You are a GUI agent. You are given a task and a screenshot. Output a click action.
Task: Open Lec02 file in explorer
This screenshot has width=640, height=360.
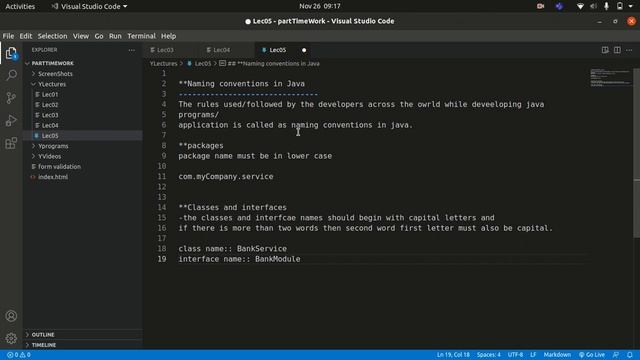tap(50, 105)
